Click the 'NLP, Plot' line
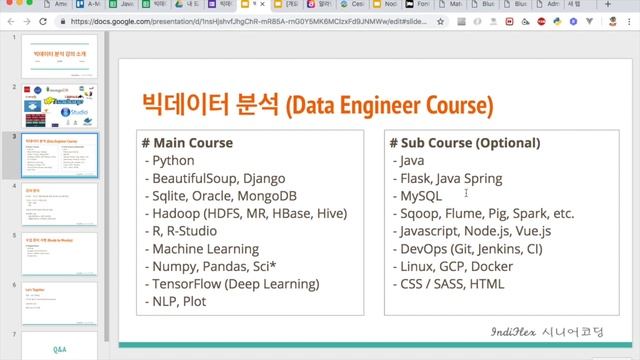This screenshot has height=360, width=640. 176,302
